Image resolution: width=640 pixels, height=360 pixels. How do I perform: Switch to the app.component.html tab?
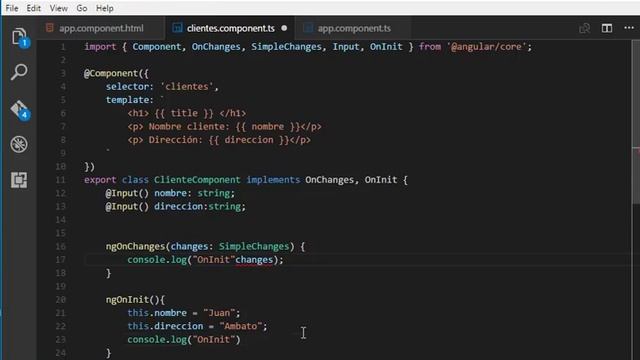pos(101,28)
